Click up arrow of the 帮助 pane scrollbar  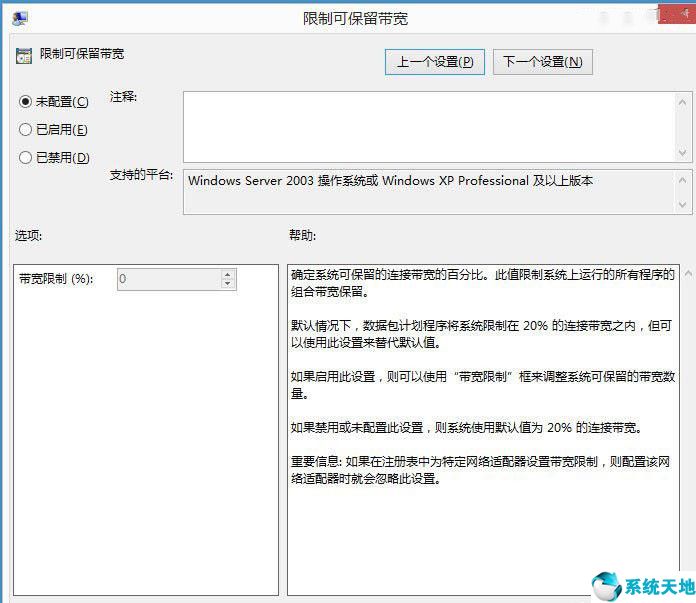(688, 273)
